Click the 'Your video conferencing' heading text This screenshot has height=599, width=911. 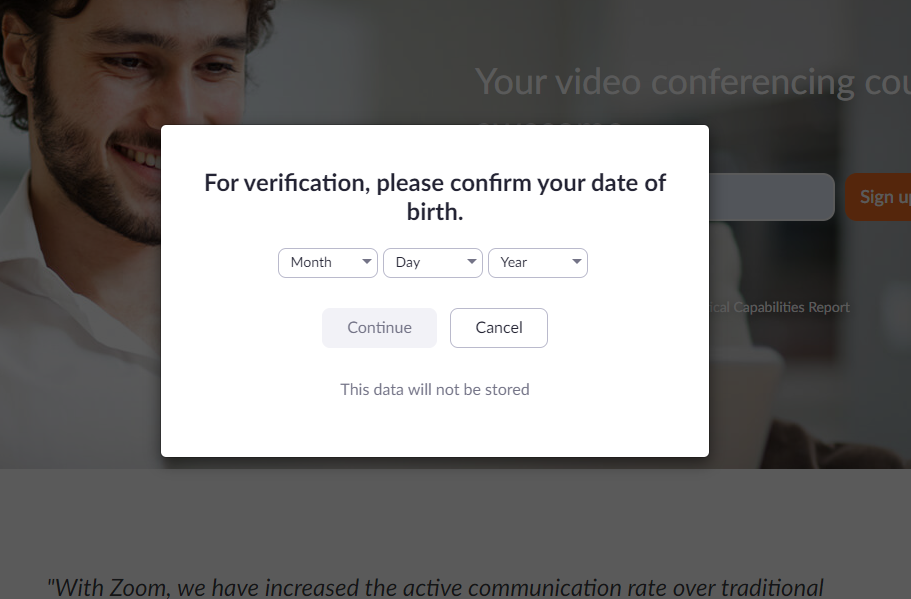point(690,81)
